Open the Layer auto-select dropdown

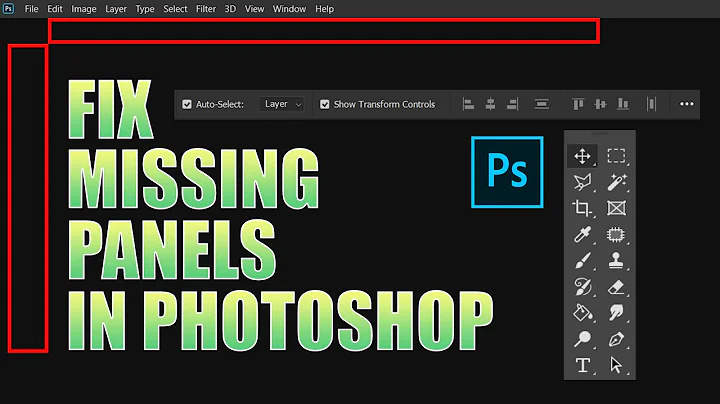[282, 104]
